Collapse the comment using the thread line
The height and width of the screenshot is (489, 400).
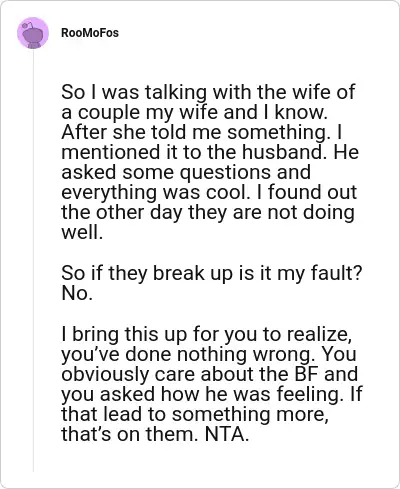pyautogui.click(x=33, y=260)
